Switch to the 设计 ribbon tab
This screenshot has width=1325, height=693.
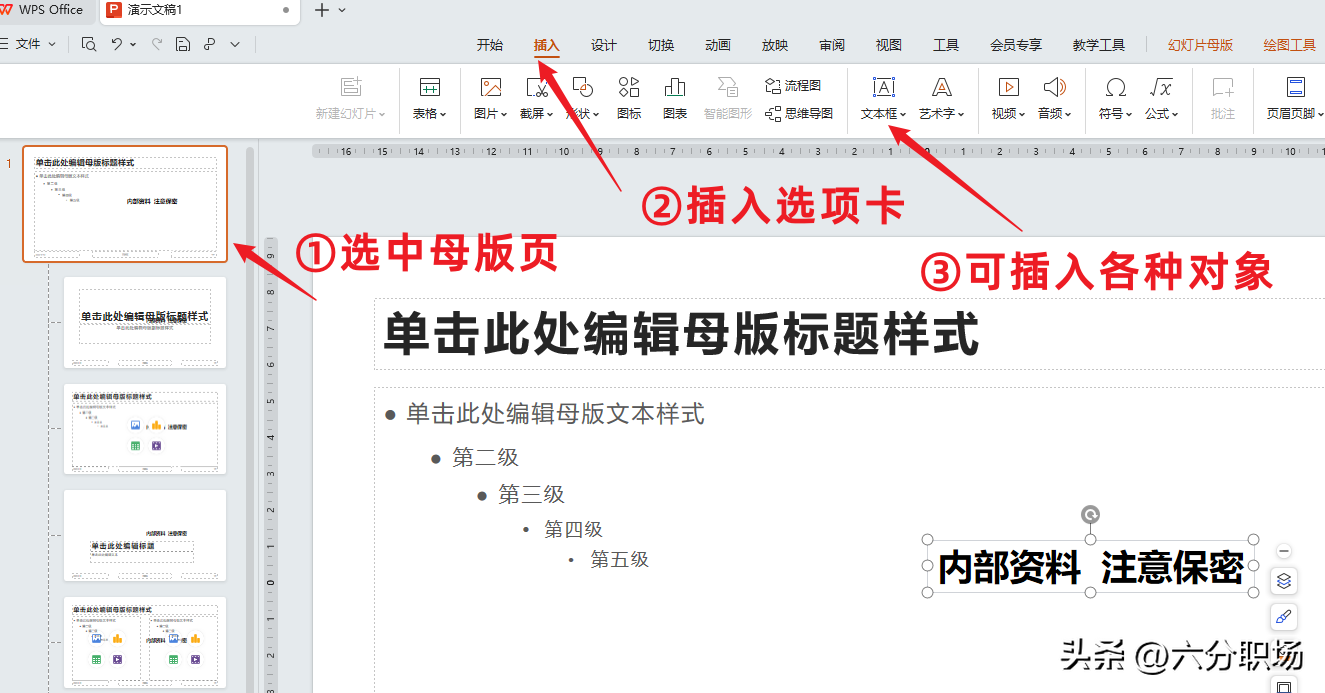click(604, 45)
